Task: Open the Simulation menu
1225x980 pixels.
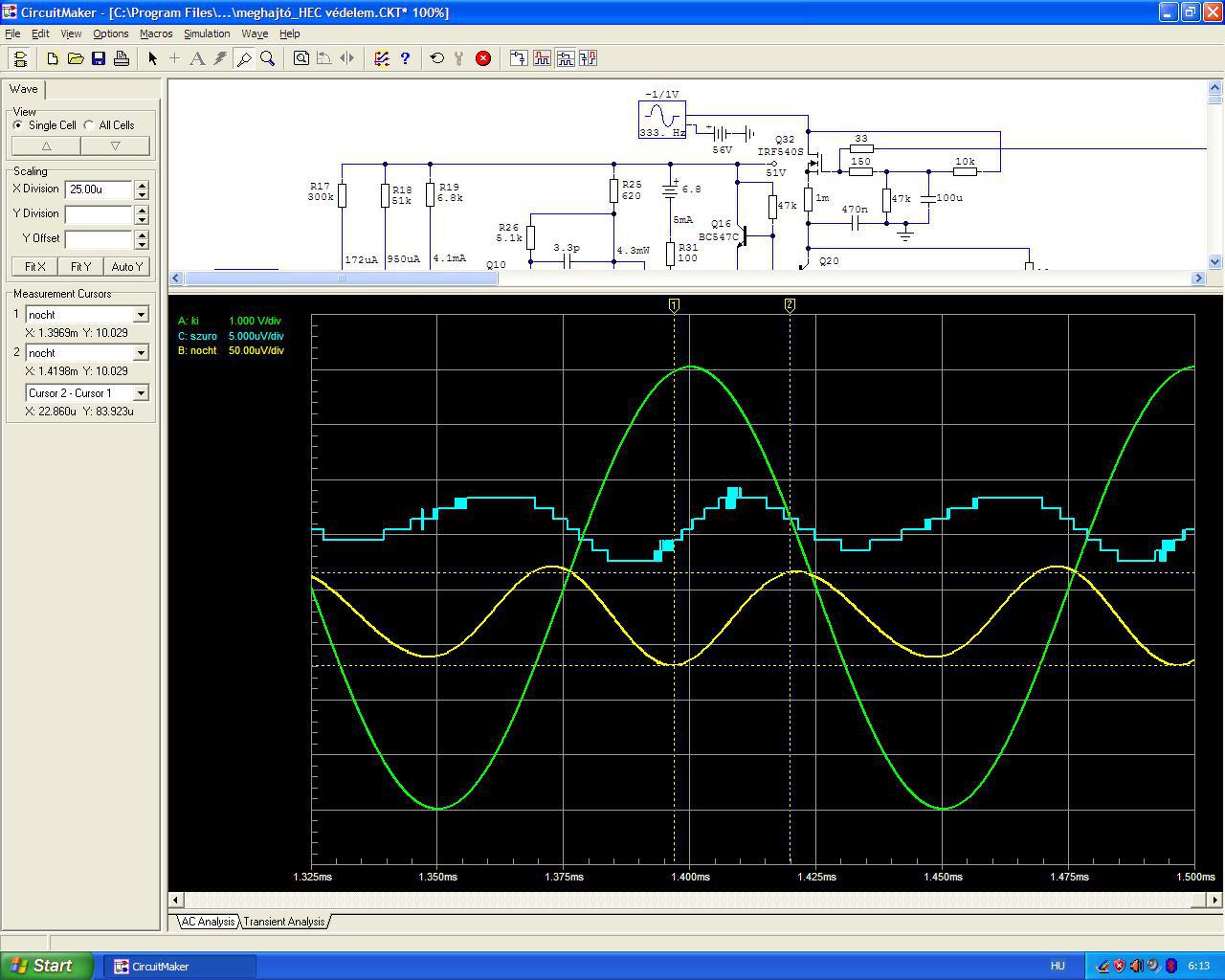Action: coord(207,33)
